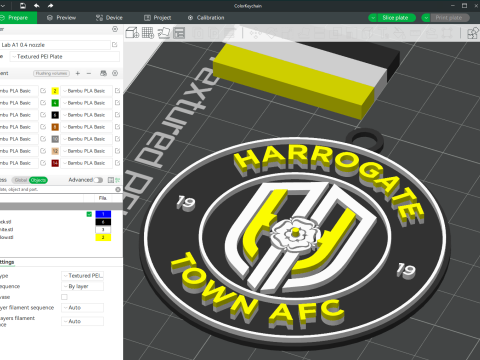Click white filament 3 cell in object list

pyautogui.click(x=103, y=230)
